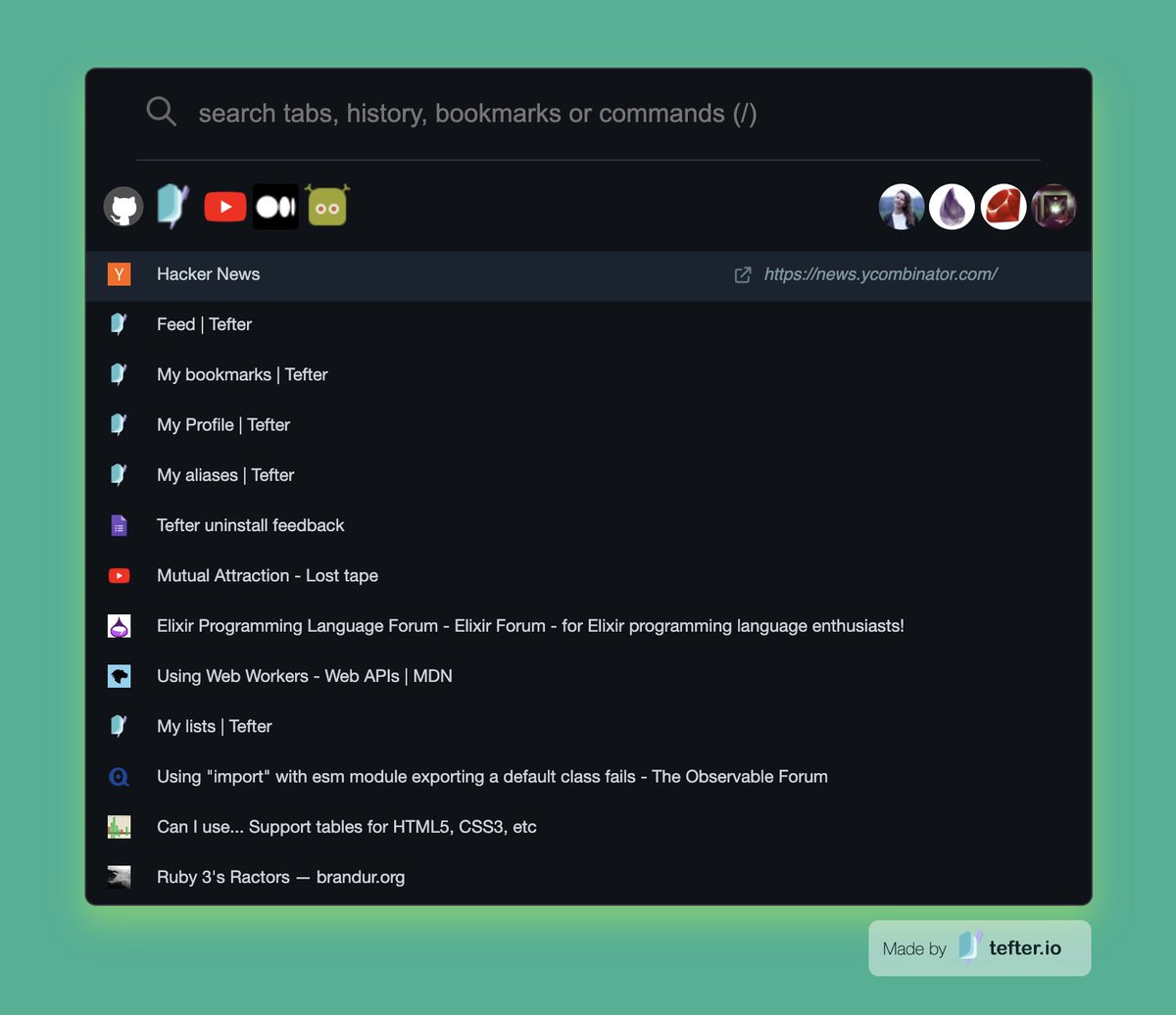The width and height of the screenshot is (1176, 1015).
Task: Open the YouTube shortcut icon
Action: [224, 206]
